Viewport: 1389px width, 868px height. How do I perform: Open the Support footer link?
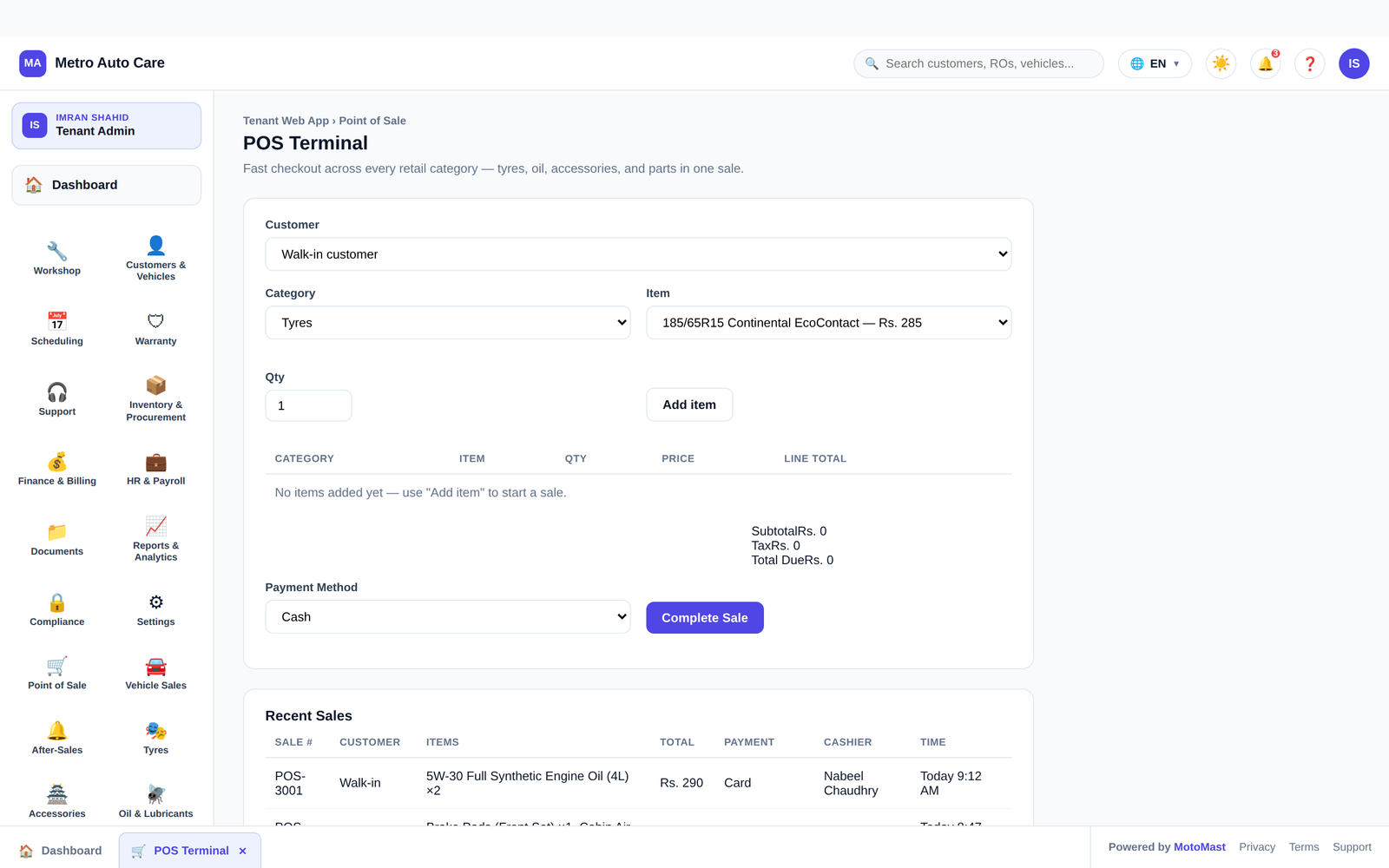(x=1352, y=847)
